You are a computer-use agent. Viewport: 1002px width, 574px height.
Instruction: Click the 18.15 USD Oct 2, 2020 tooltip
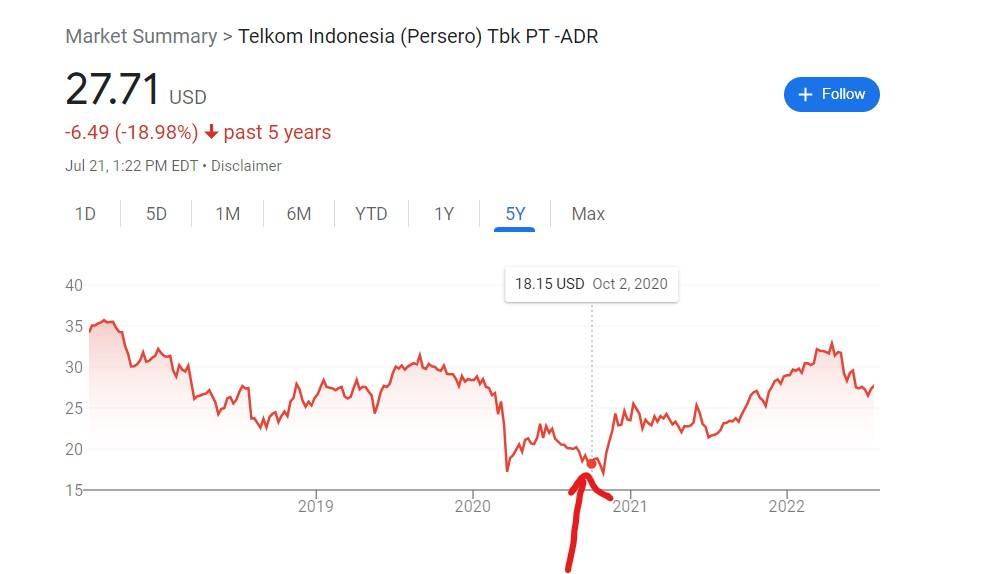[x=591, y=284]
